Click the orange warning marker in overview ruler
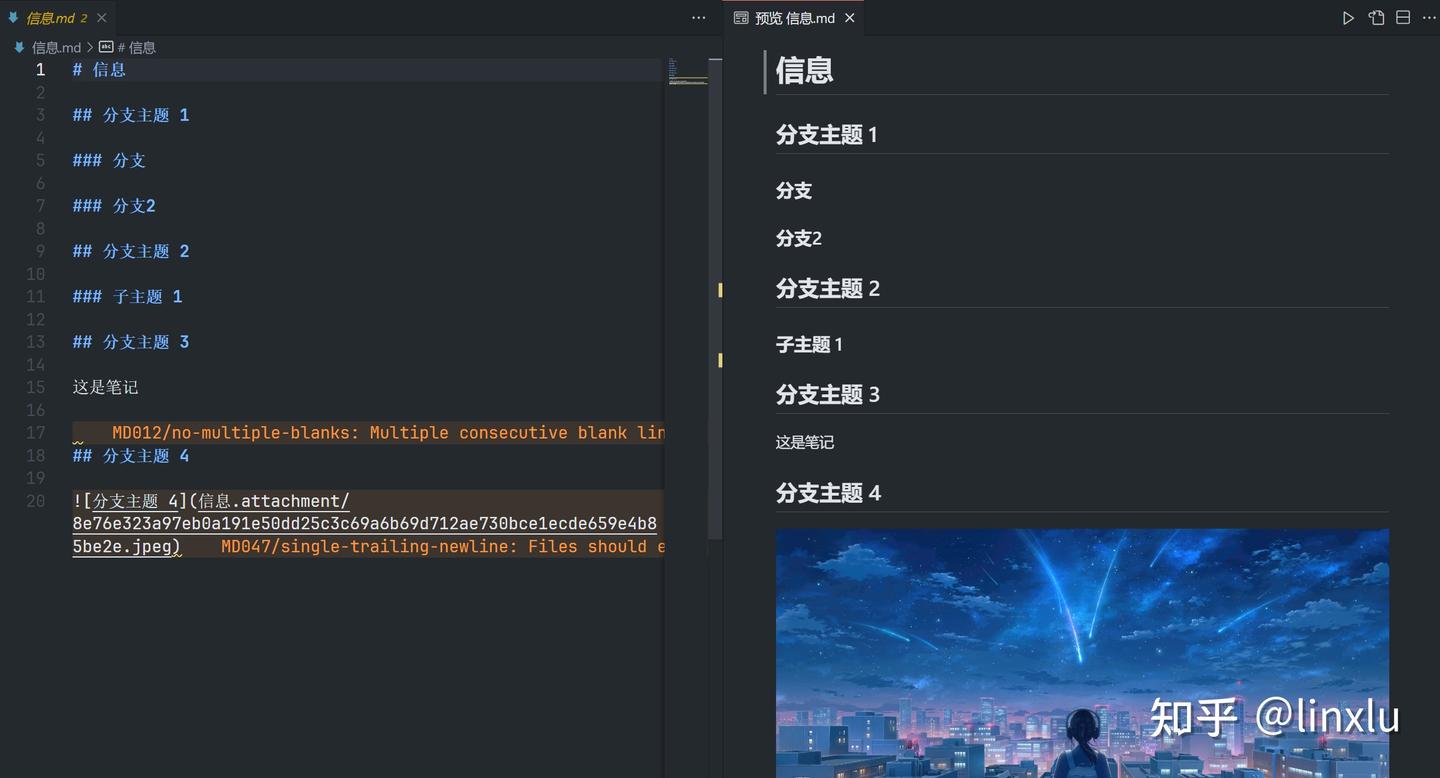1440x778 pixels. pos(719,290)
